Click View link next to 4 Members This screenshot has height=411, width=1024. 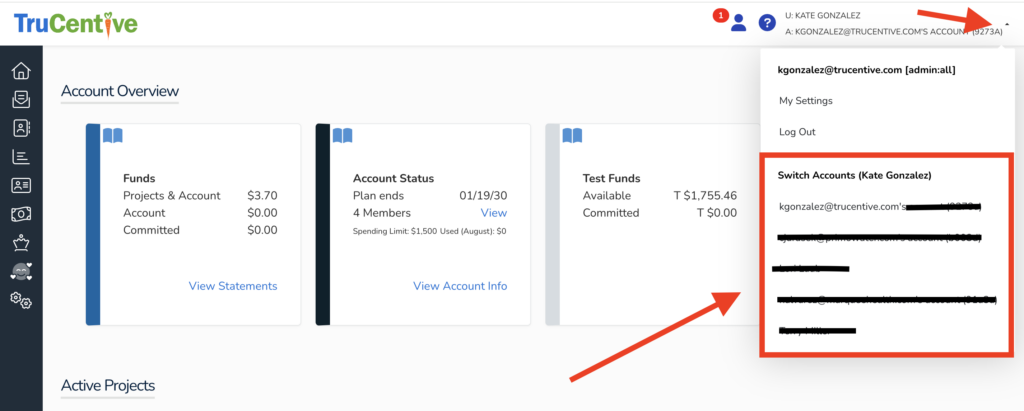493,213
